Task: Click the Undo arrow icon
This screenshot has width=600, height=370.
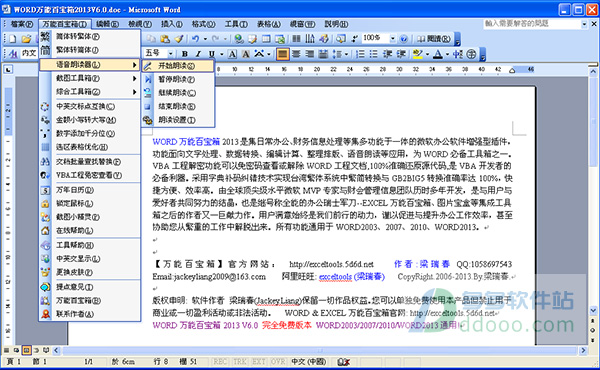Action: point(196,39)
